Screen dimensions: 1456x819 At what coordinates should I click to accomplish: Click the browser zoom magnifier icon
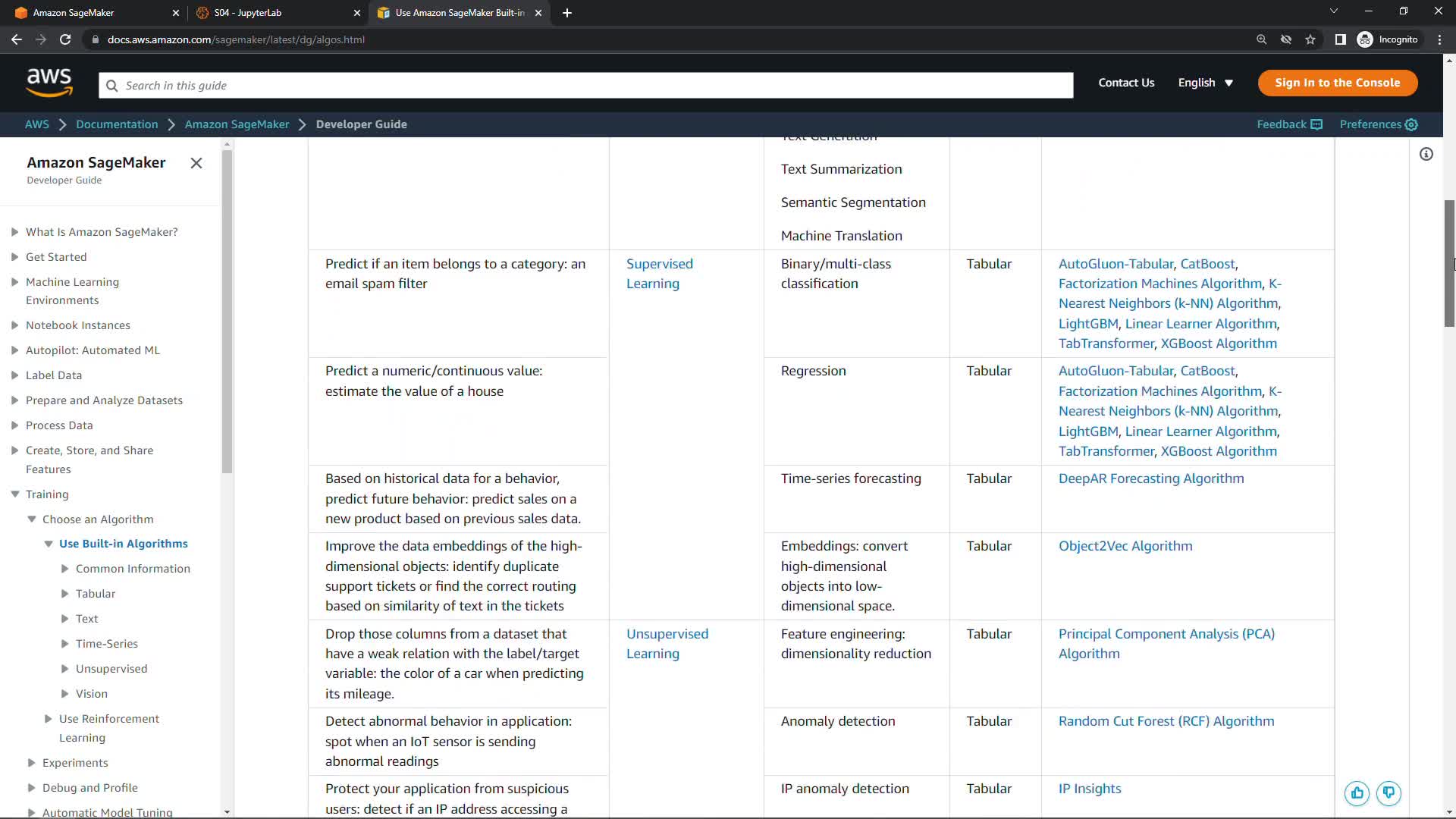[x=1261, y=39]
